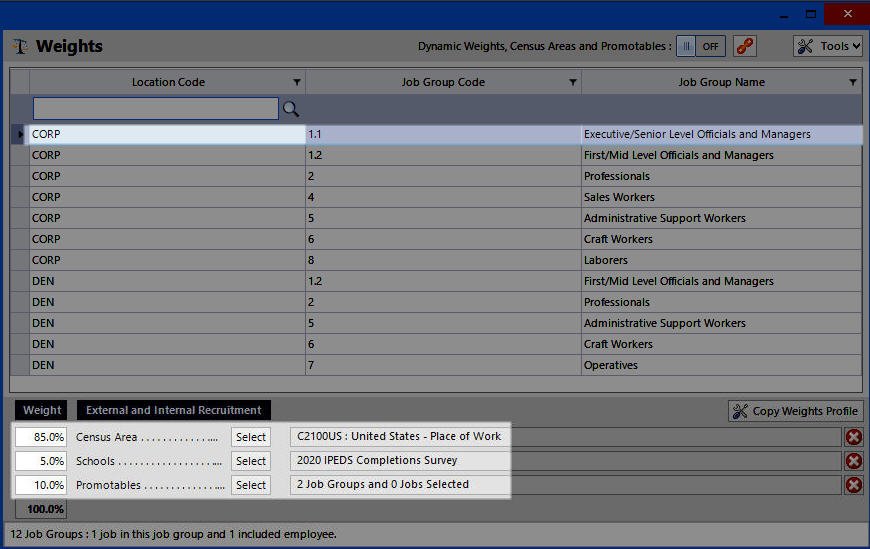The width and height of the screenshot is (870, 549).
Task: Remove the Schools weight entry
Action: 853,461
